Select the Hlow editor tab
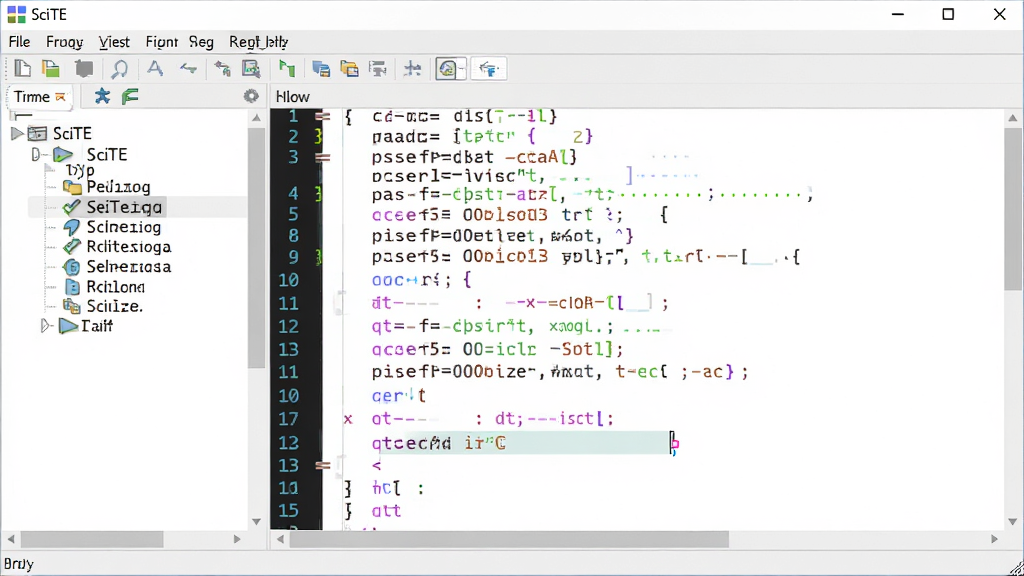This screenshot has height=576, width=1024. 293,97
